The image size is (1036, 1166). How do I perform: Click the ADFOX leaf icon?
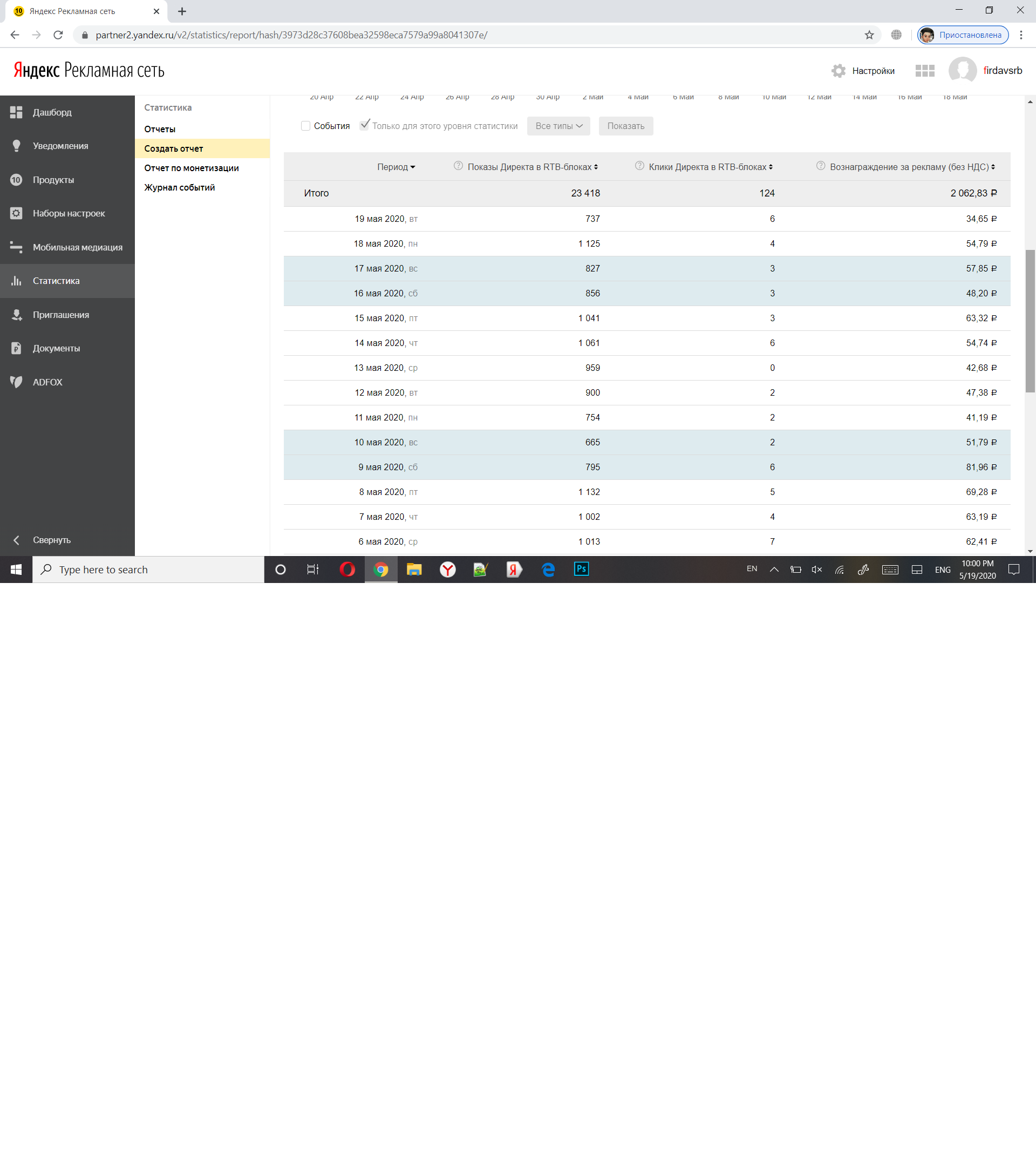click(16, 382)
